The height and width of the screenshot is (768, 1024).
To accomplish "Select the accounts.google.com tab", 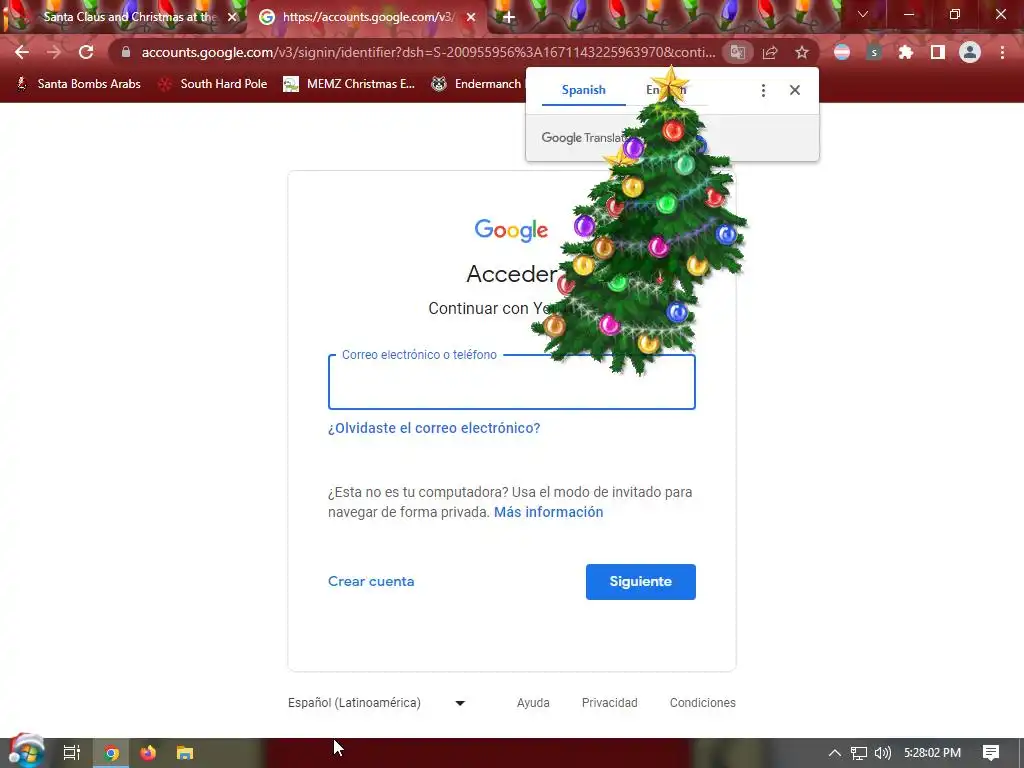I will 367,17.
